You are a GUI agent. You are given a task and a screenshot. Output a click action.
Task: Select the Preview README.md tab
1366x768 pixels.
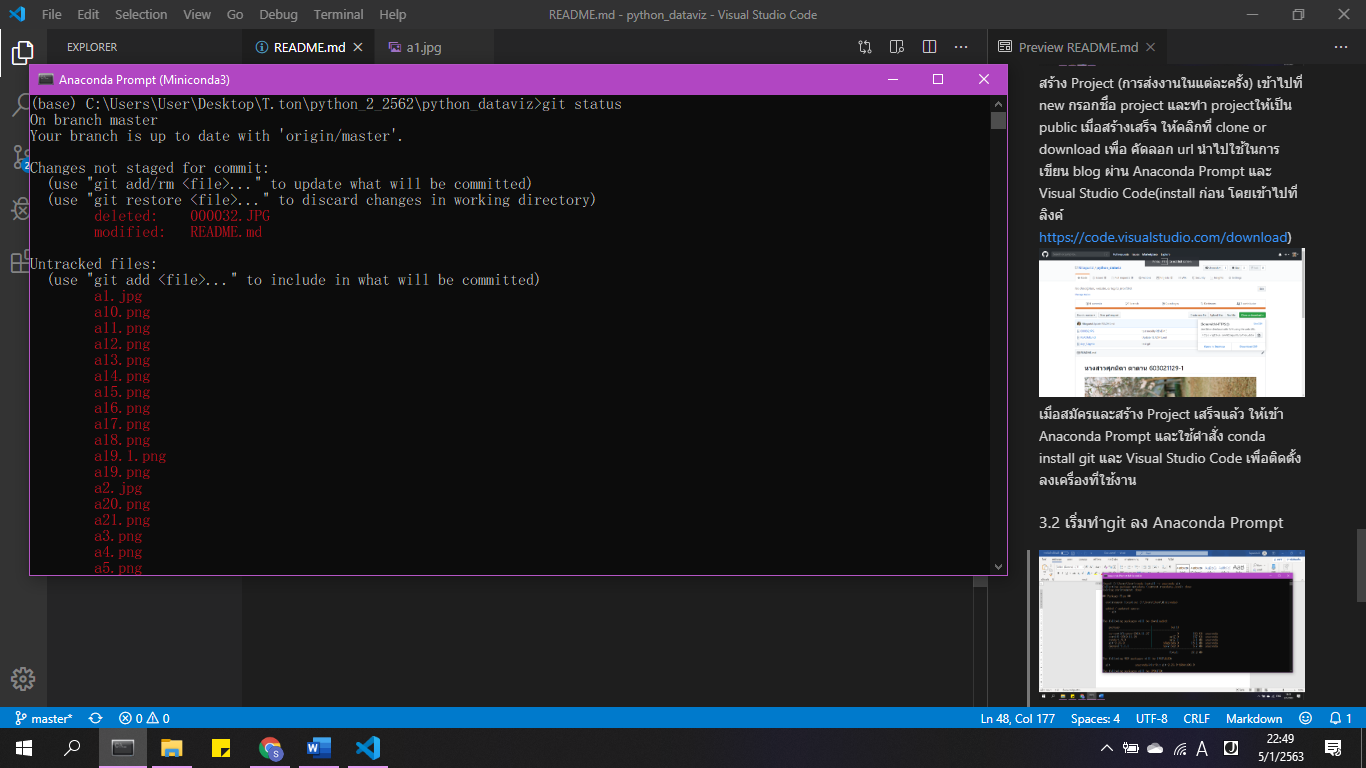click(1078, 47)
